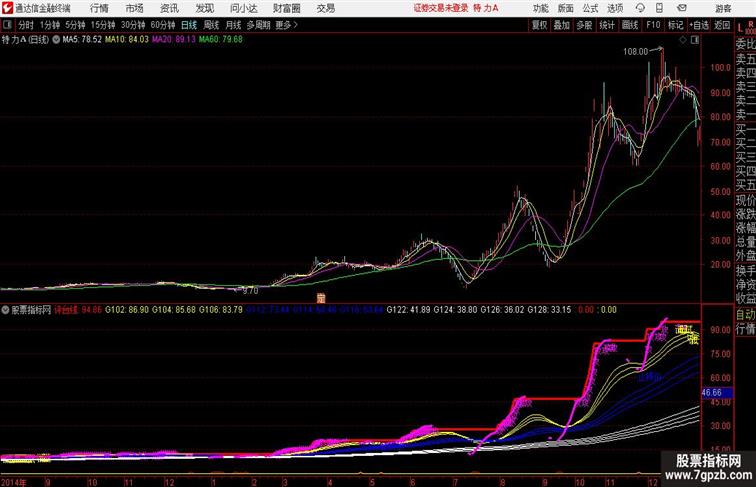Viewport: 756px width, 487px height.
Task: Click the MA10: 84.03 value
Action: click(127, 40)
